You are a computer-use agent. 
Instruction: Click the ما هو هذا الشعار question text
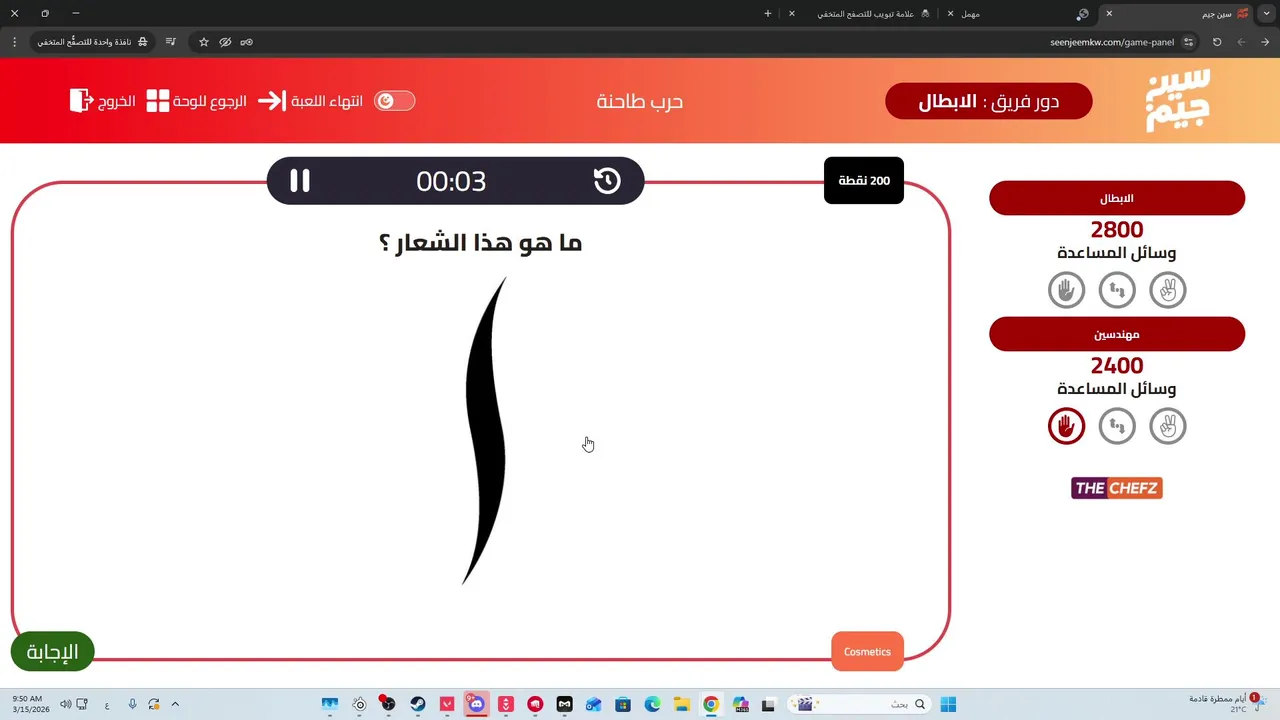pyautogui.click(x=480, y=243)
